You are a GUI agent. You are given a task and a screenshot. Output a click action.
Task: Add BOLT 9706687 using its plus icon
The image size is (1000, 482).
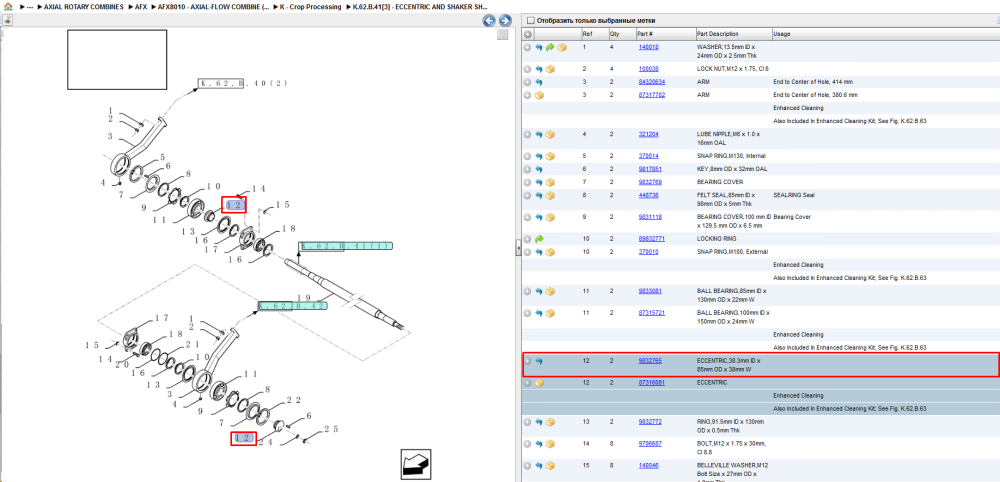pyautogui.click(x=527, y=444)
